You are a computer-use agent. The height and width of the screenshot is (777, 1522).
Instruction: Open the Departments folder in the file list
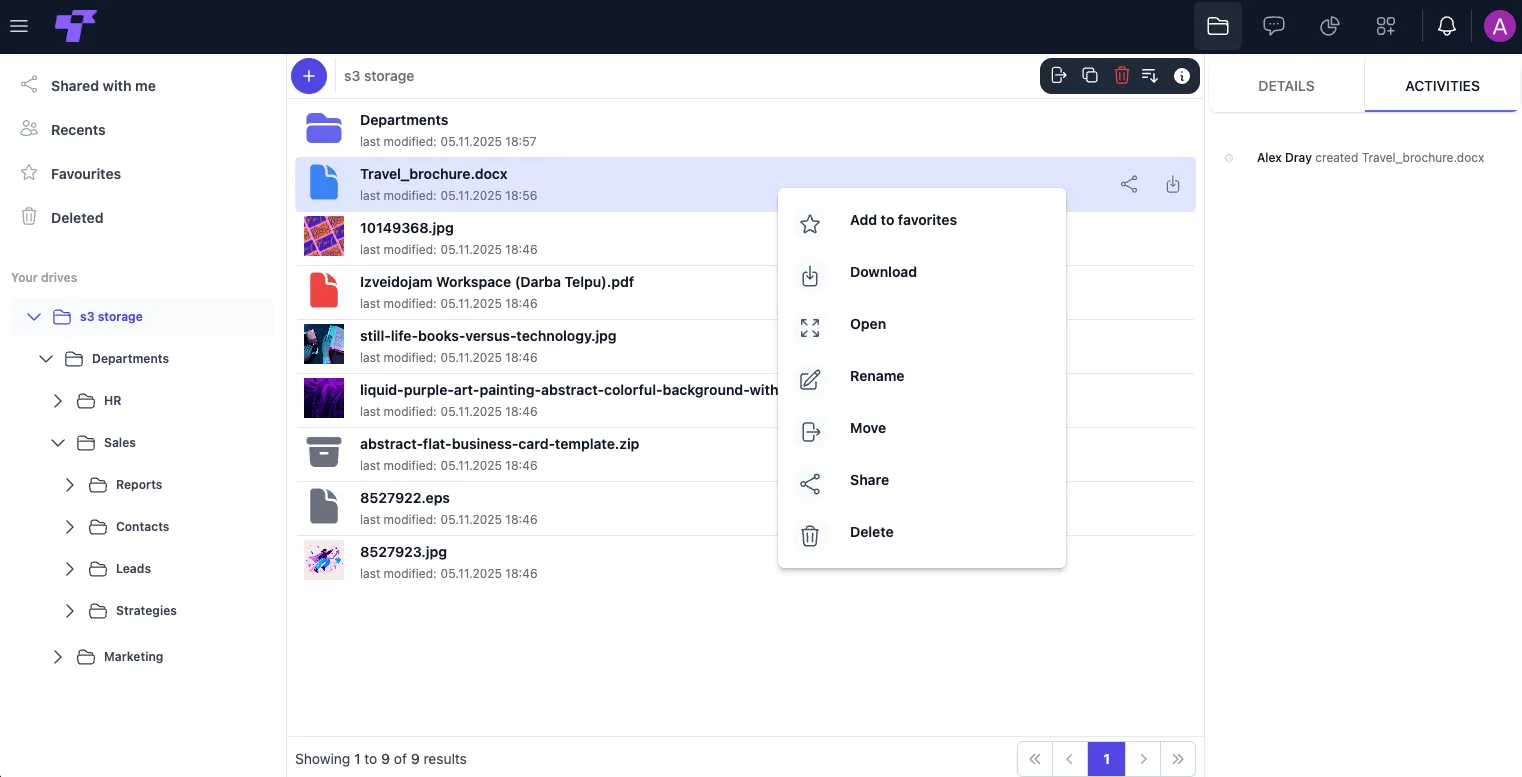pos(745,130)
